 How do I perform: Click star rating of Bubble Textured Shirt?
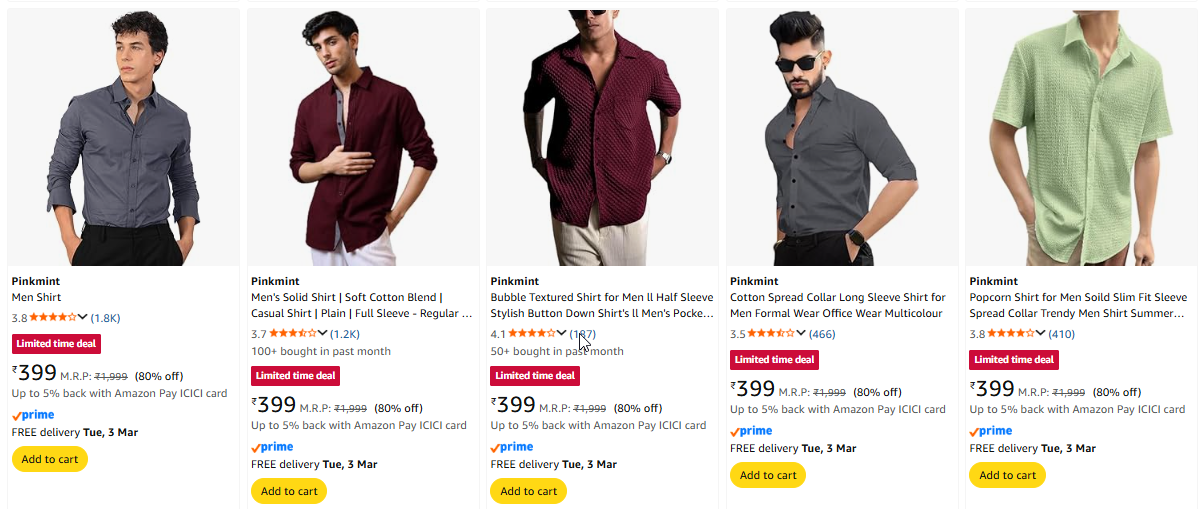[532, 334]
